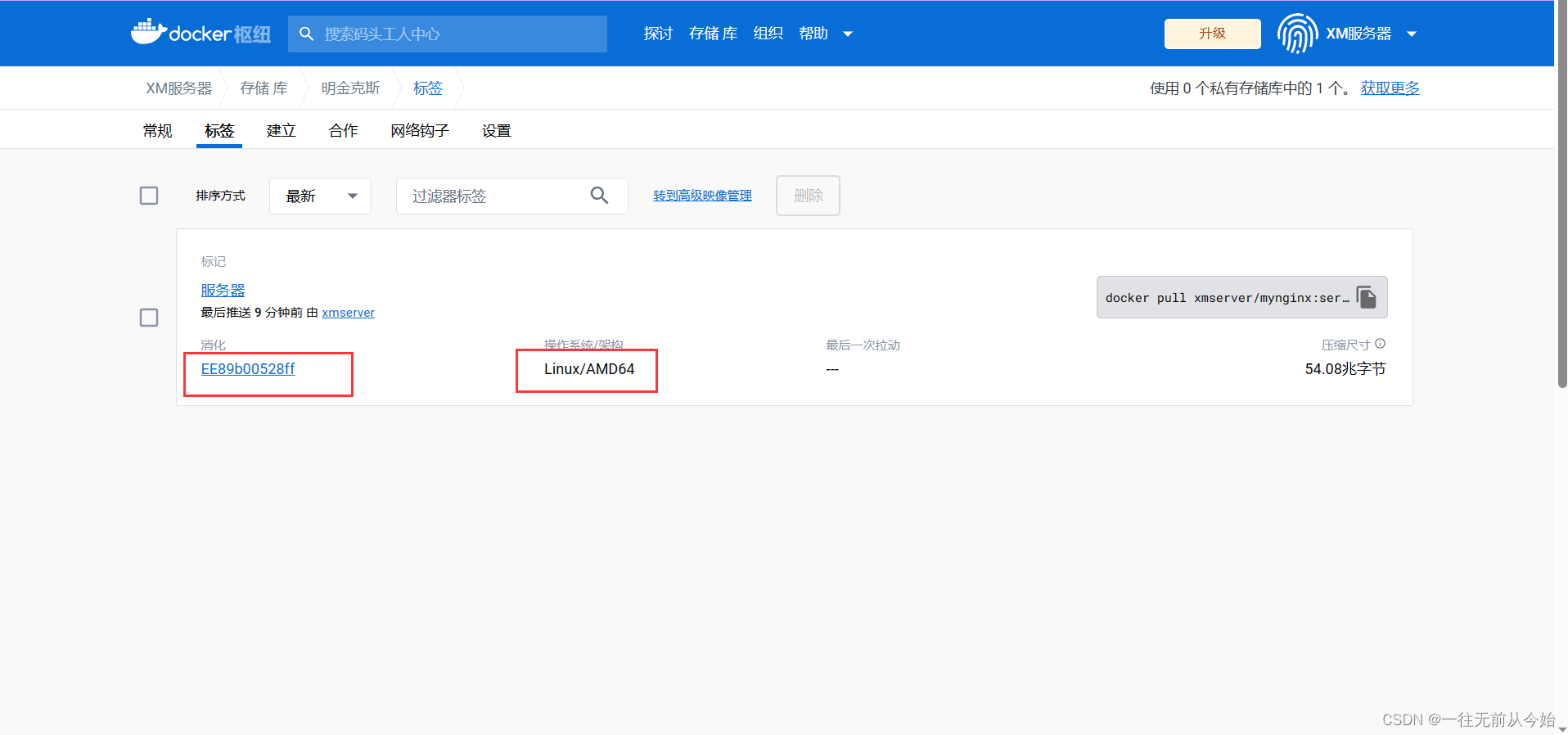Click the 存储库 breadcrumb
This screenshot has height=735, width=1568.
pos(264,88)
